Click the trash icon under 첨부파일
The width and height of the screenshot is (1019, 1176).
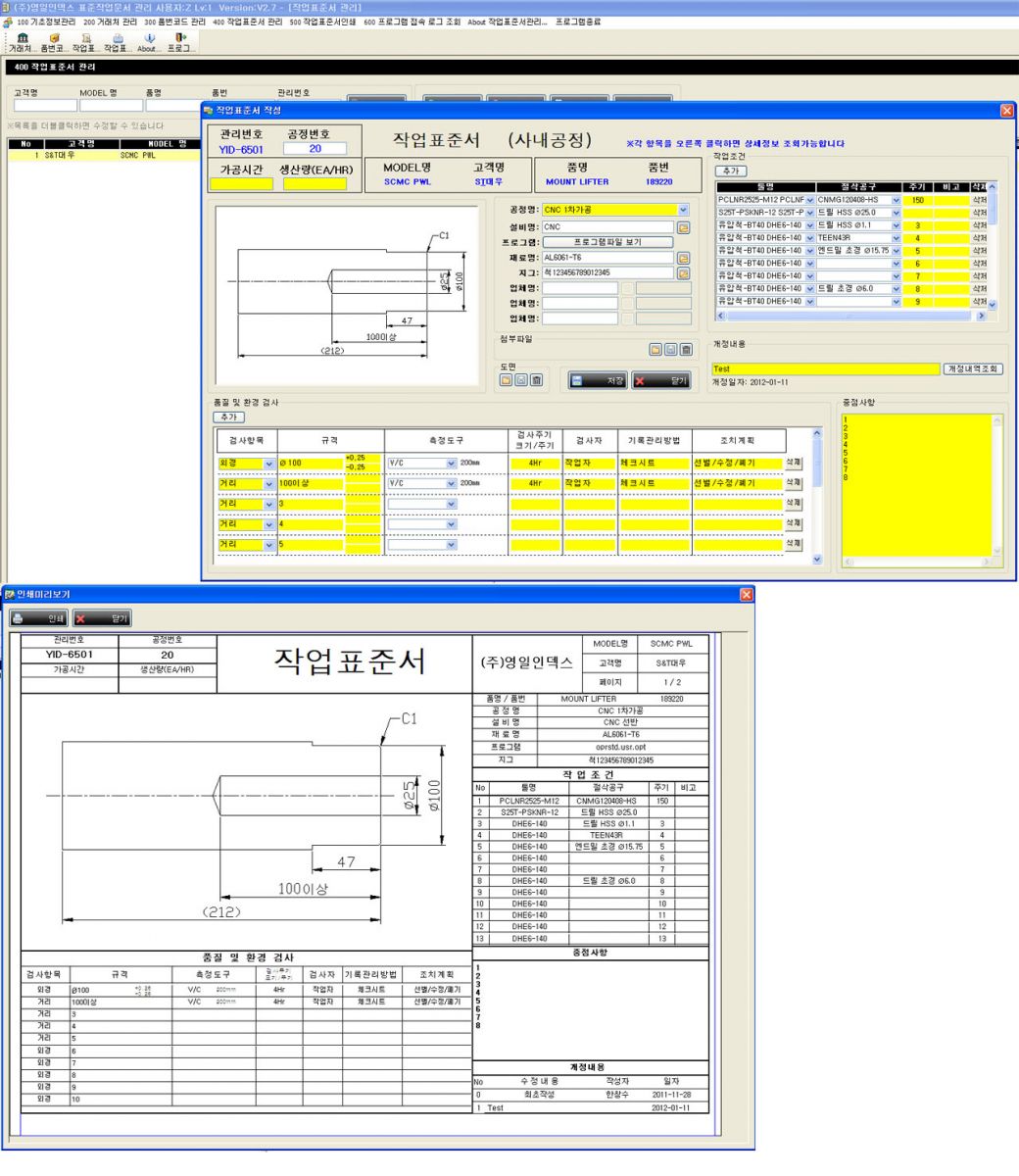pyautogui.click(x=686, y=350)
